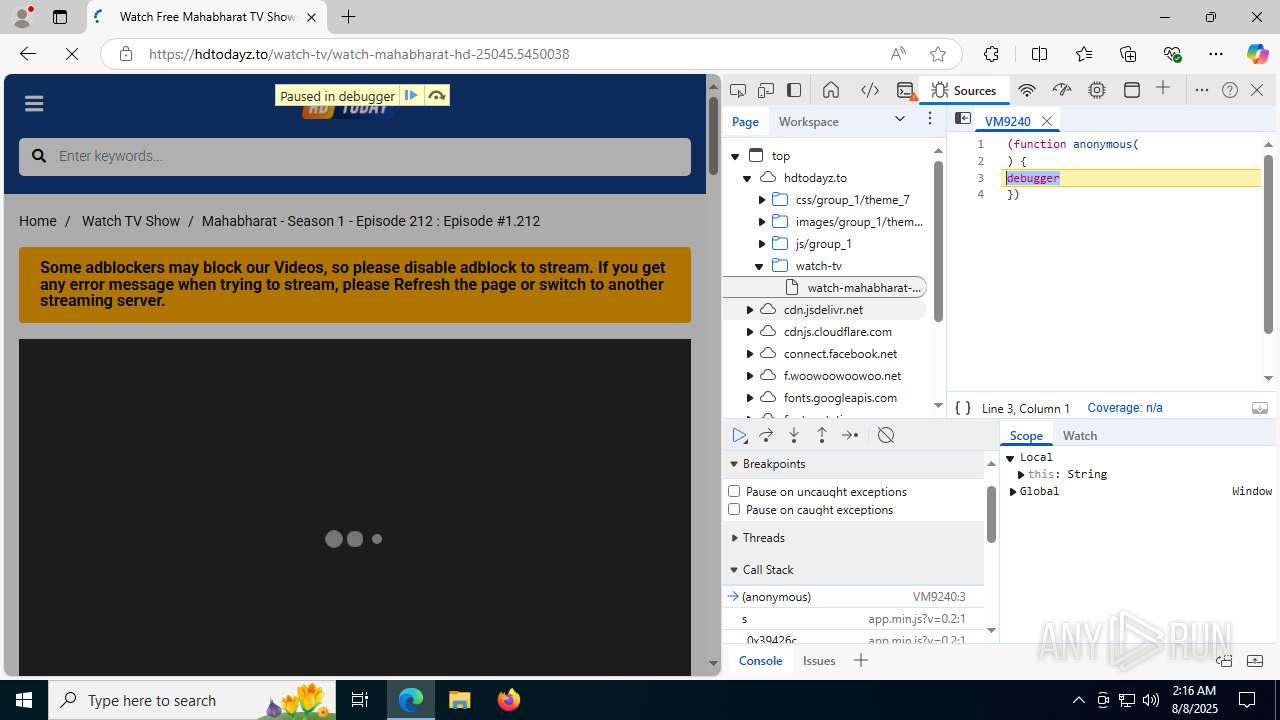Step out of current function
The height and width of the screenshot is (720, 1280).
tap(822, 435)
